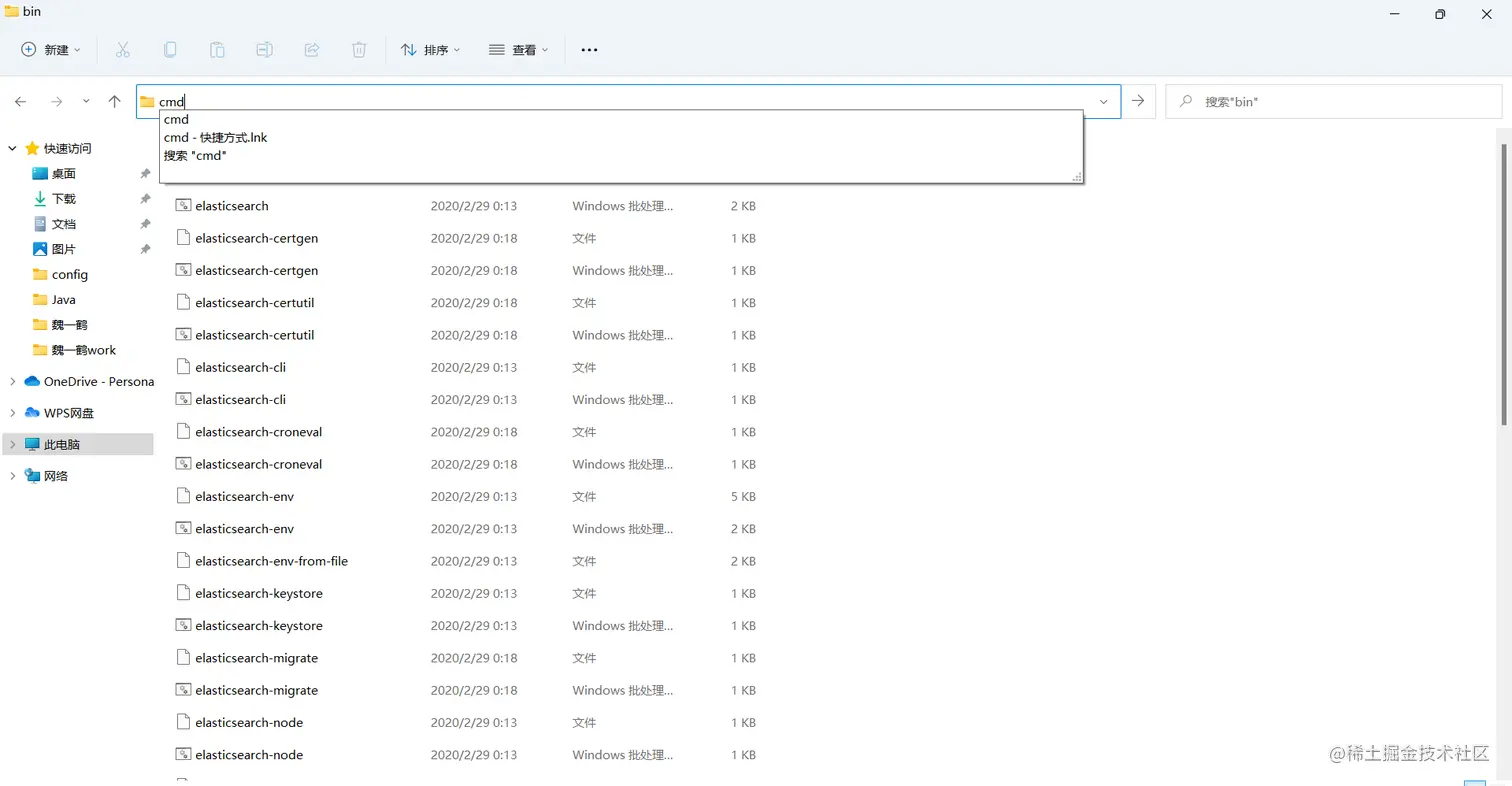Open the 排序 sort dropdown
Viewport: 1512px width, 786px height.
click(x=430, y=49)
